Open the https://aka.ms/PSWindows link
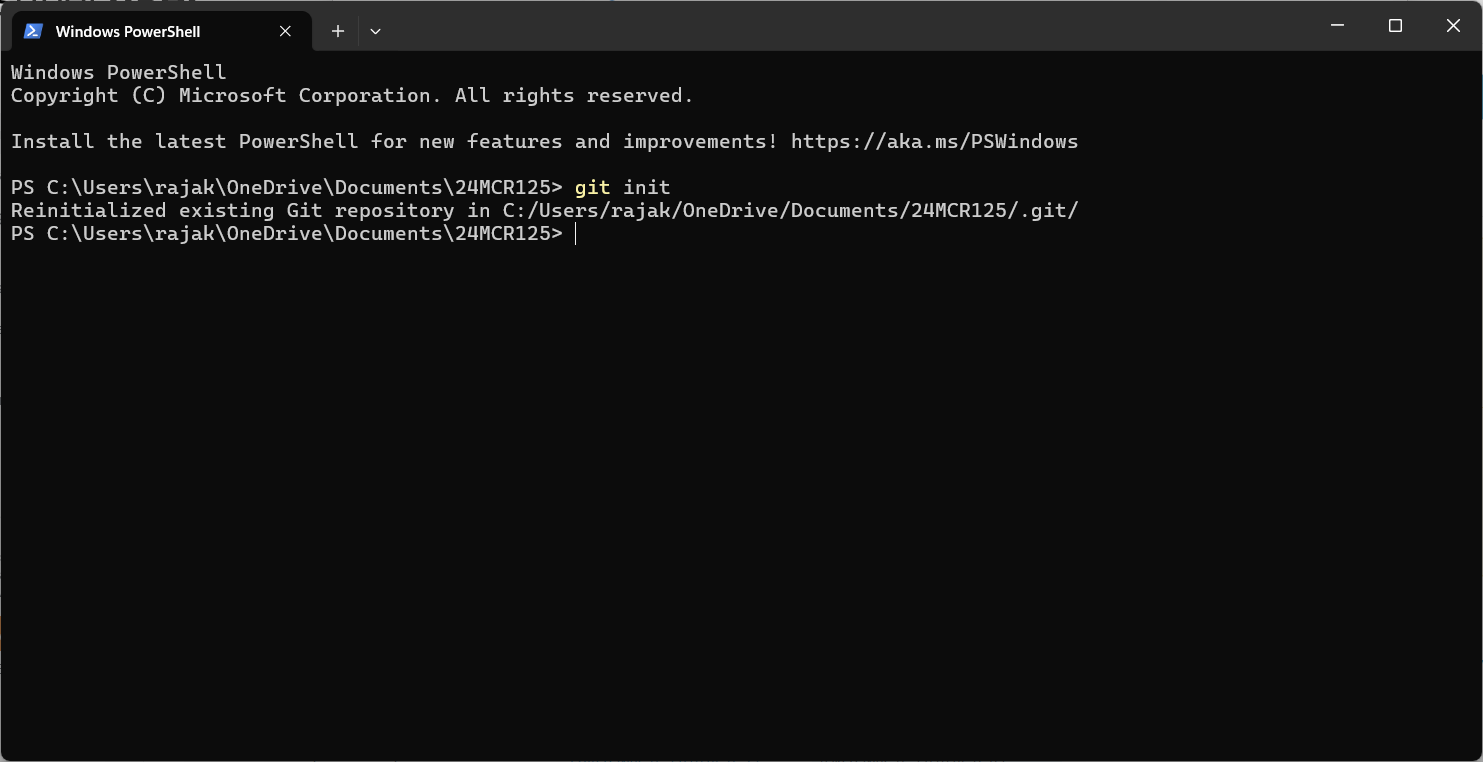The width and height of the screenshot is (1483, 762). [934, 141]
